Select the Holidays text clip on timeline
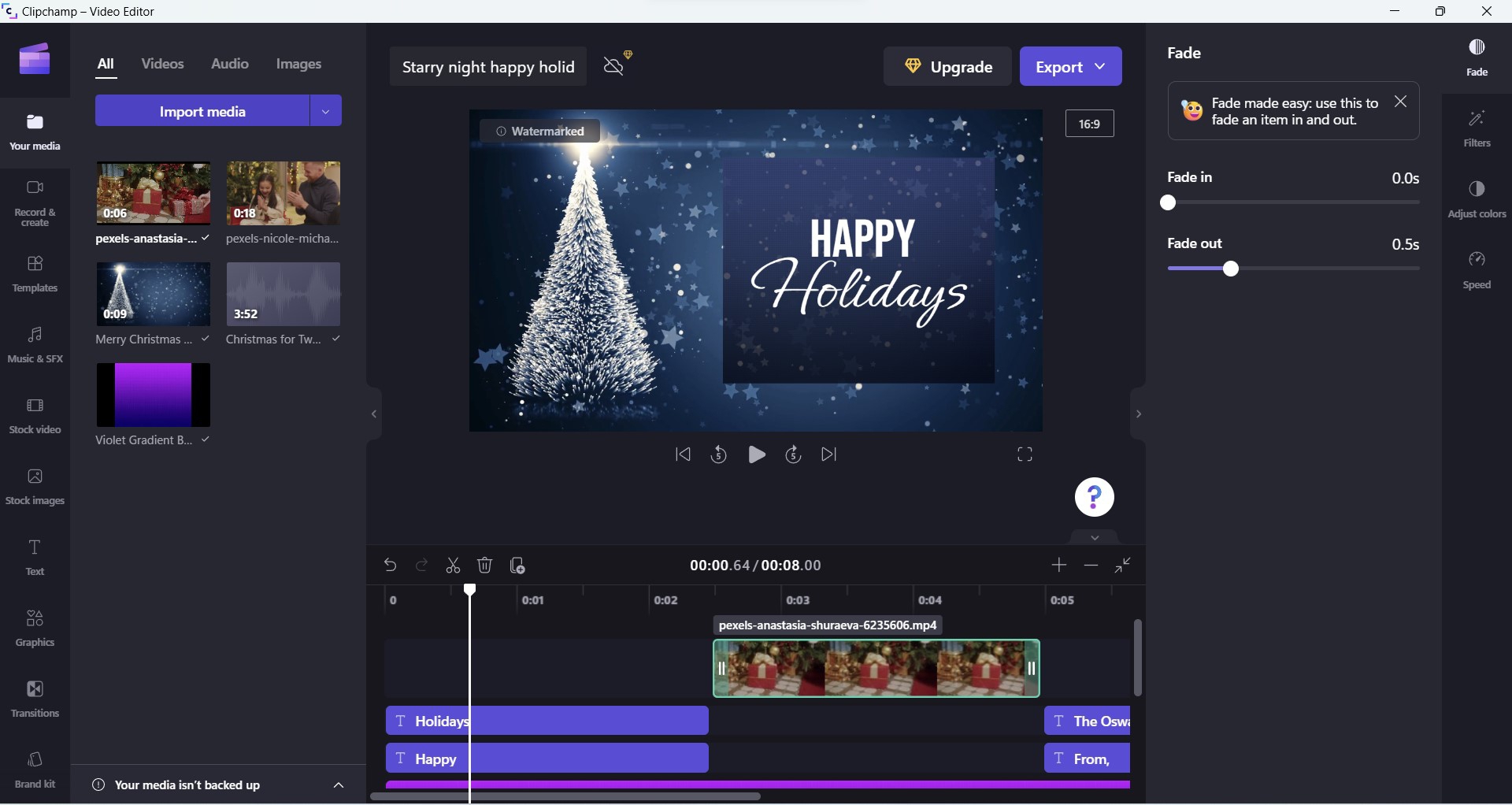Screen dimensions: 1512x805 pos(547,721)
